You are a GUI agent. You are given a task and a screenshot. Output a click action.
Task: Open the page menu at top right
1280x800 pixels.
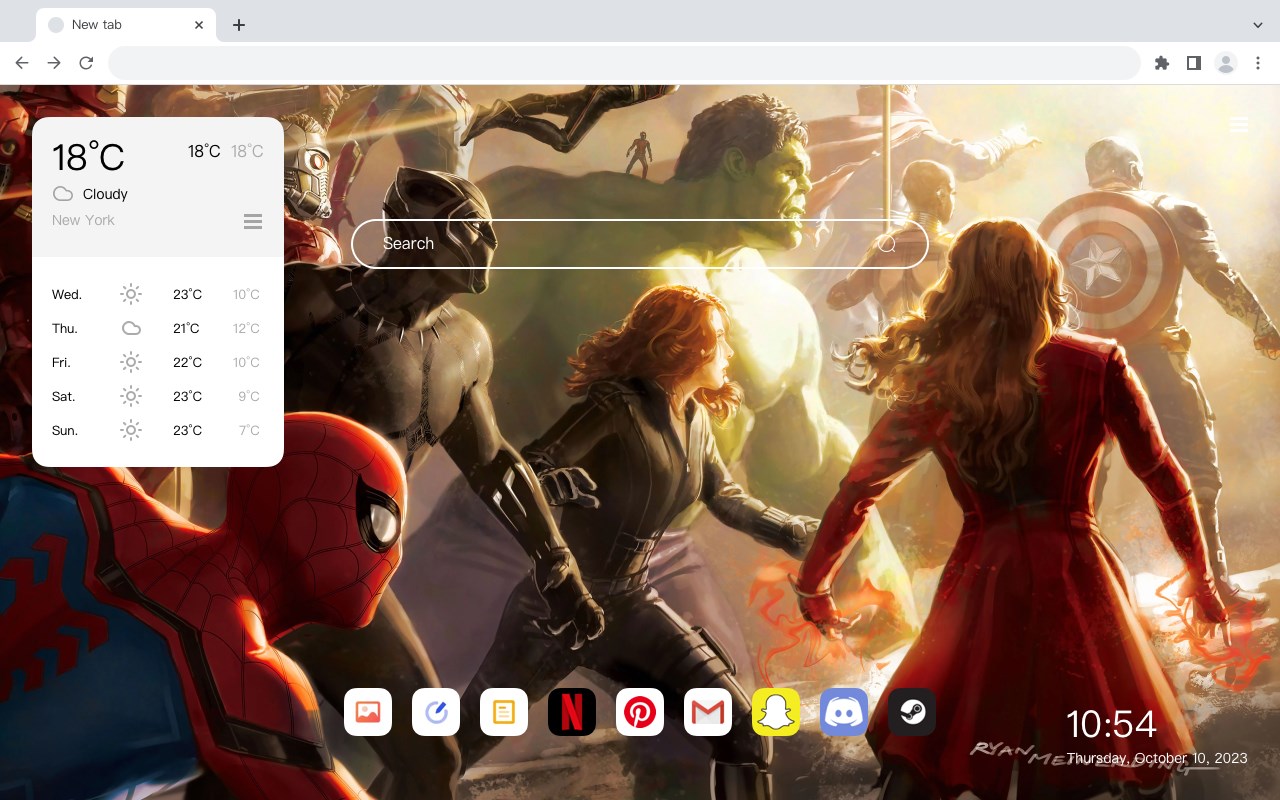pyautogui.click(x=1240, y=124)
